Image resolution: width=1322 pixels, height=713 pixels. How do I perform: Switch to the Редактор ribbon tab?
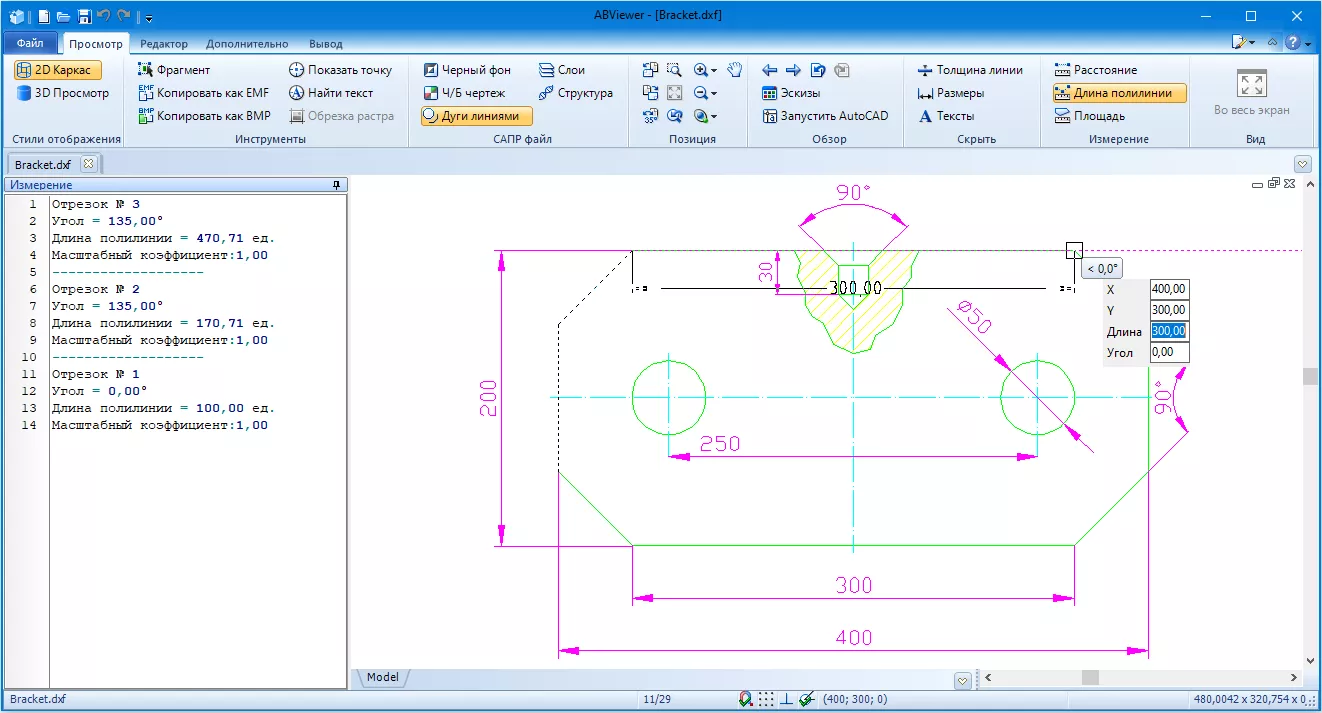click(163, 43)
